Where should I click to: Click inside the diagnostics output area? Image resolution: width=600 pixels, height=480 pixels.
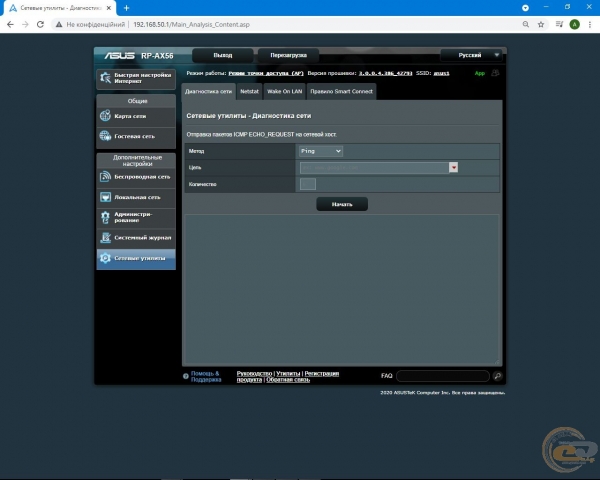pyautogui.click(x=342, y=289)
